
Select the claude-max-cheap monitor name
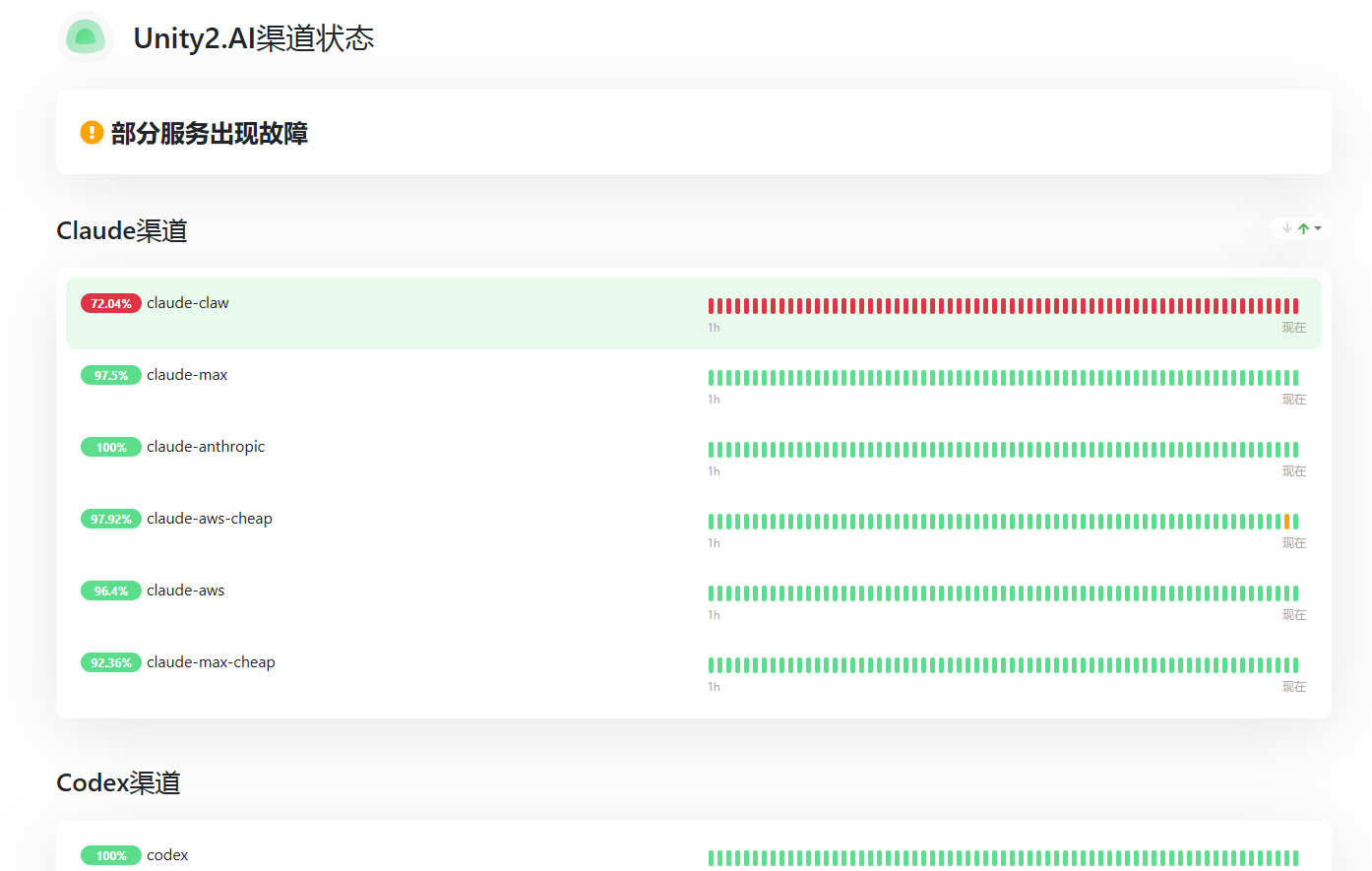coord(211,662)
